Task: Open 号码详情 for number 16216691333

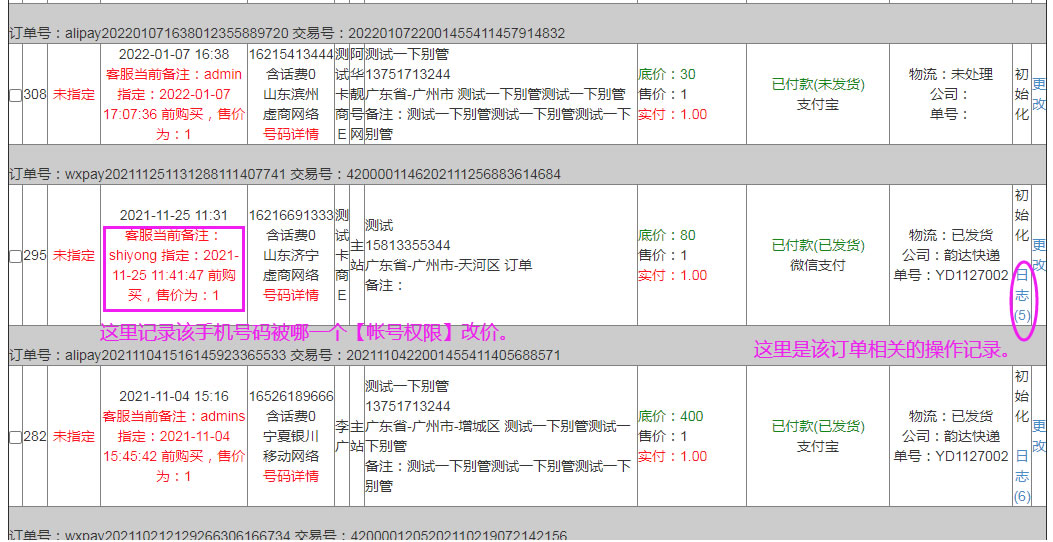Action: pos(291,295)
